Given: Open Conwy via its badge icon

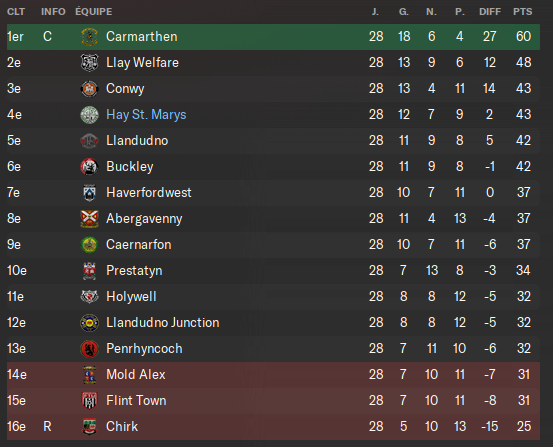Looking at the screenshot, I should (x=89, y=89).
